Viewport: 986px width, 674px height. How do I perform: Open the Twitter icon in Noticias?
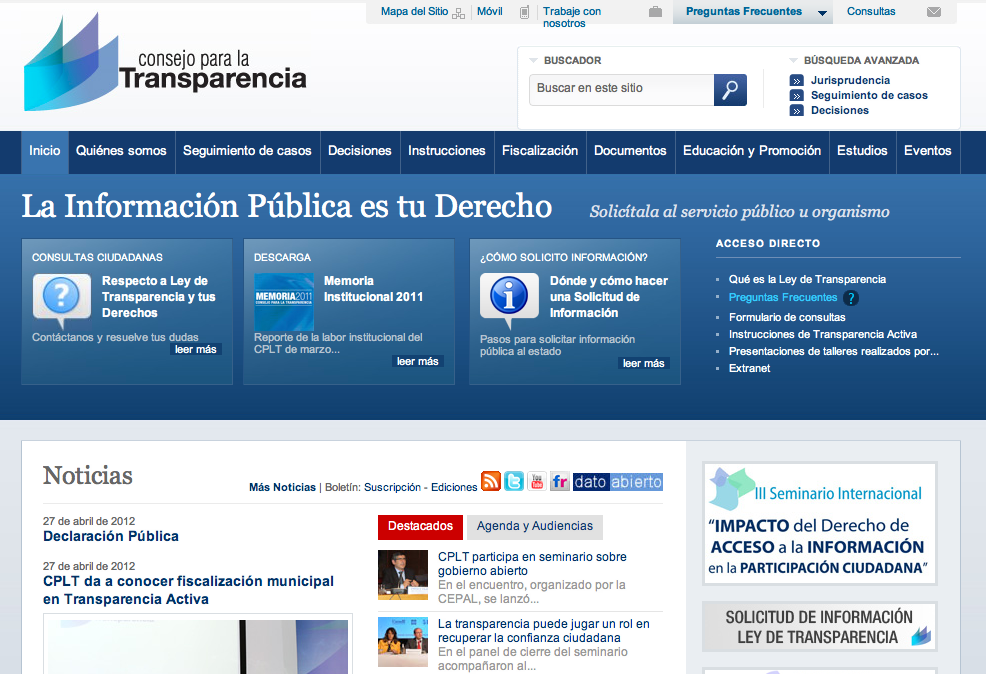(514, 481)
